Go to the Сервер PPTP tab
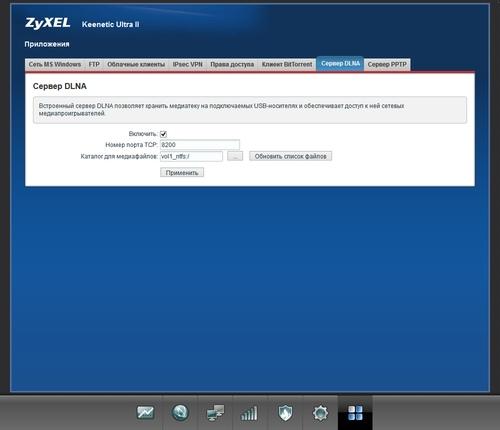 point(387,64)
